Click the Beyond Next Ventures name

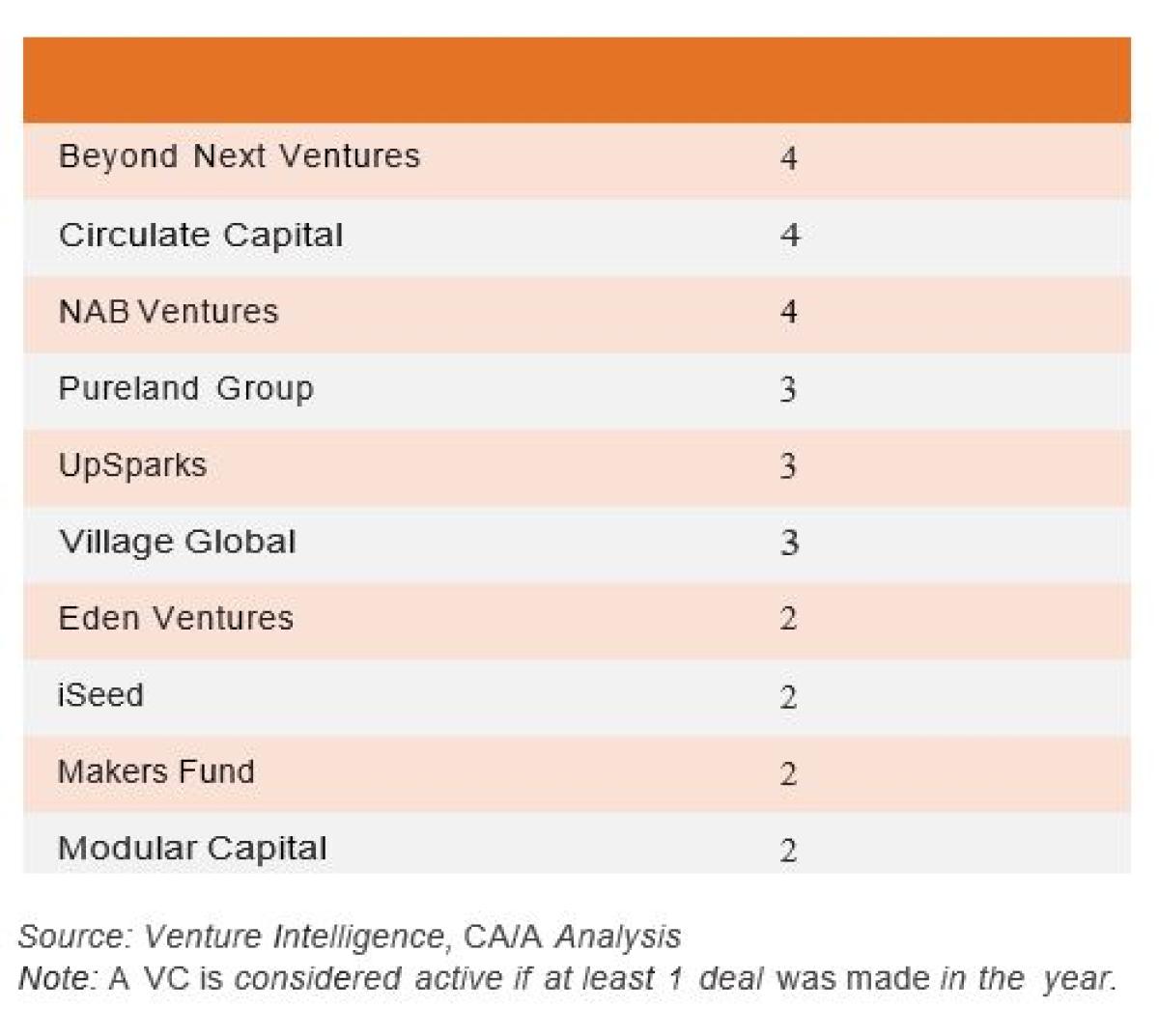[239, 156]
